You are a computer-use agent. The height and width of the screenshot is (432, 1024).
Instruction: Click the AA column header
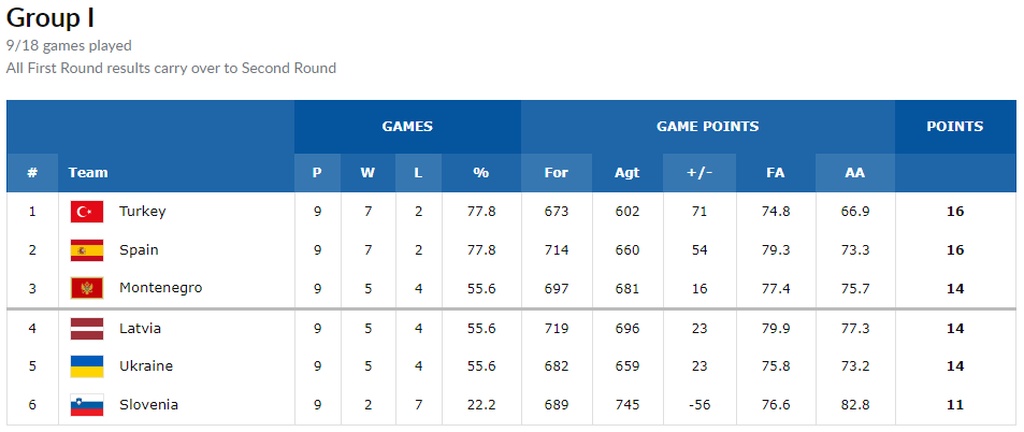pyautogui.click(x=854, y=173)
